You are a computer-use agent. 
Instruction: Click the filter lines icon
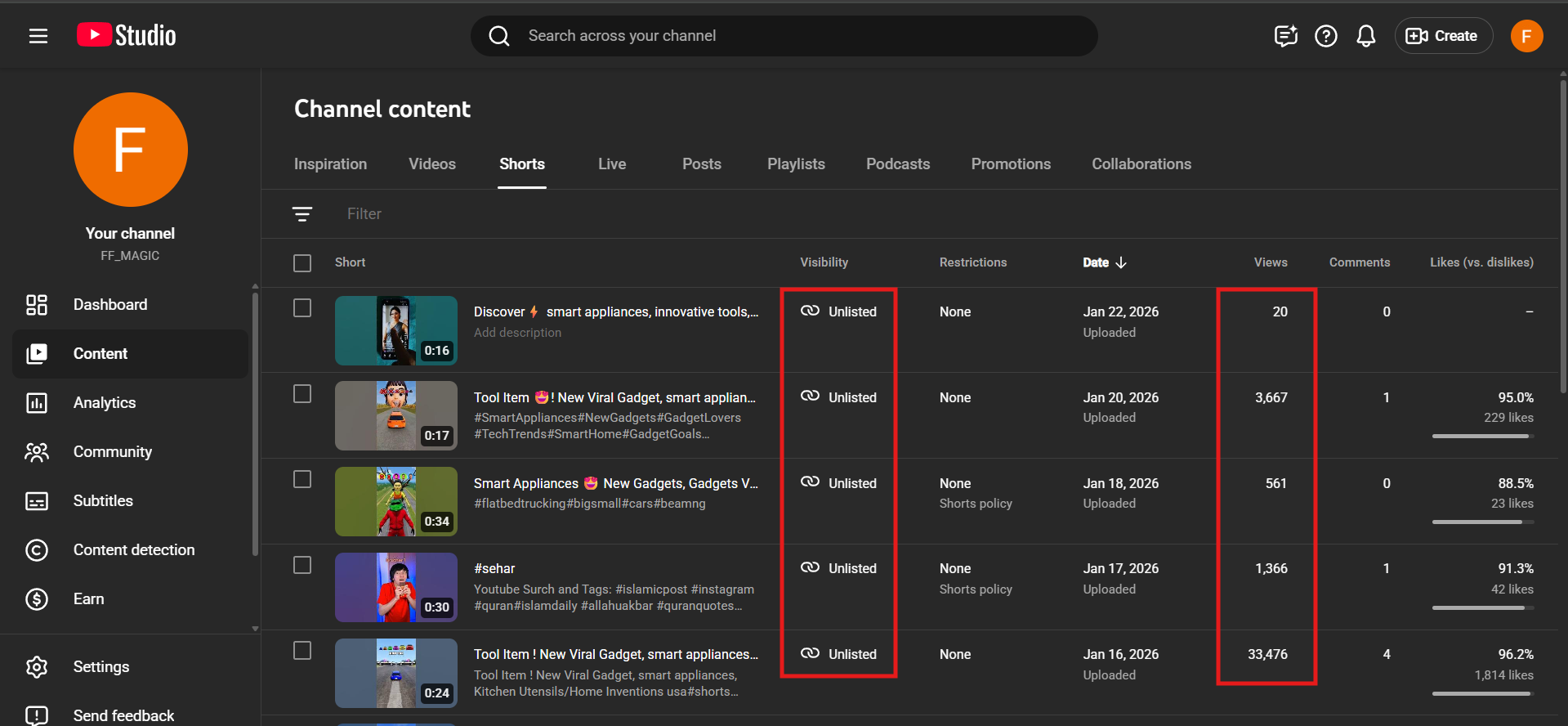pos(302,214)
